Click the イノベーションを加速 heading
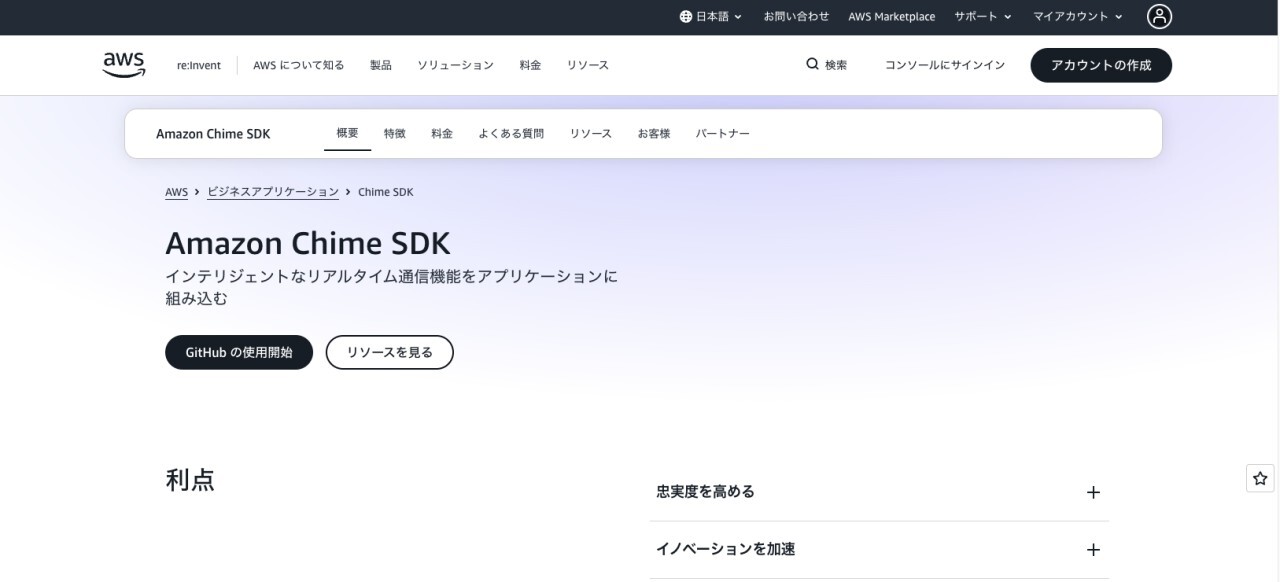The height and width of the screenshot is (582, 1280). [726, 549]
